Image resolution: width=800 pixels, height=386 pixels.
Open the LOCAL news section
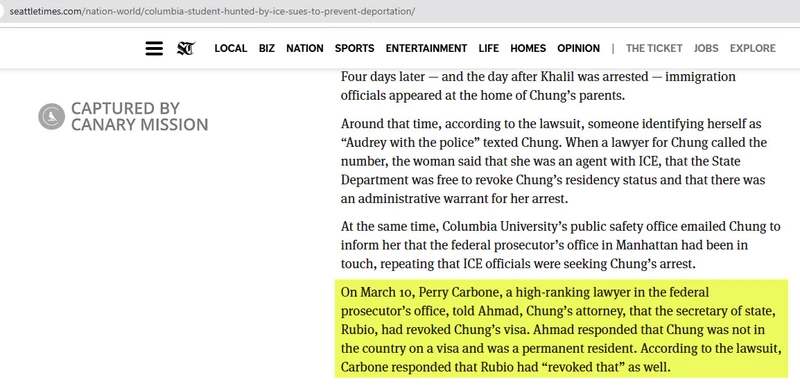point(231,48)
